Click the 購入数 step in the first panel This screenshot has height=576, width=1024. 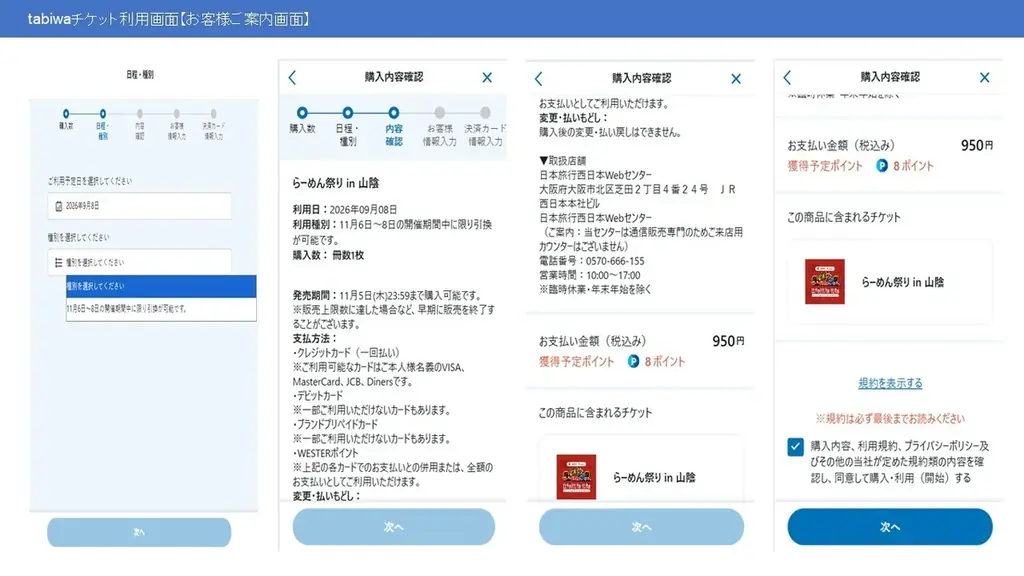66,119
